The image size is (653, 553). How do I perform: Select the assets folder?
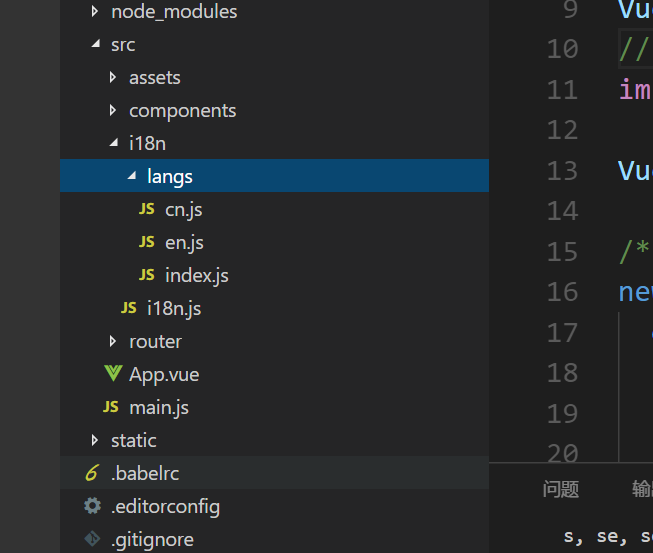click(x=155, y=78)
